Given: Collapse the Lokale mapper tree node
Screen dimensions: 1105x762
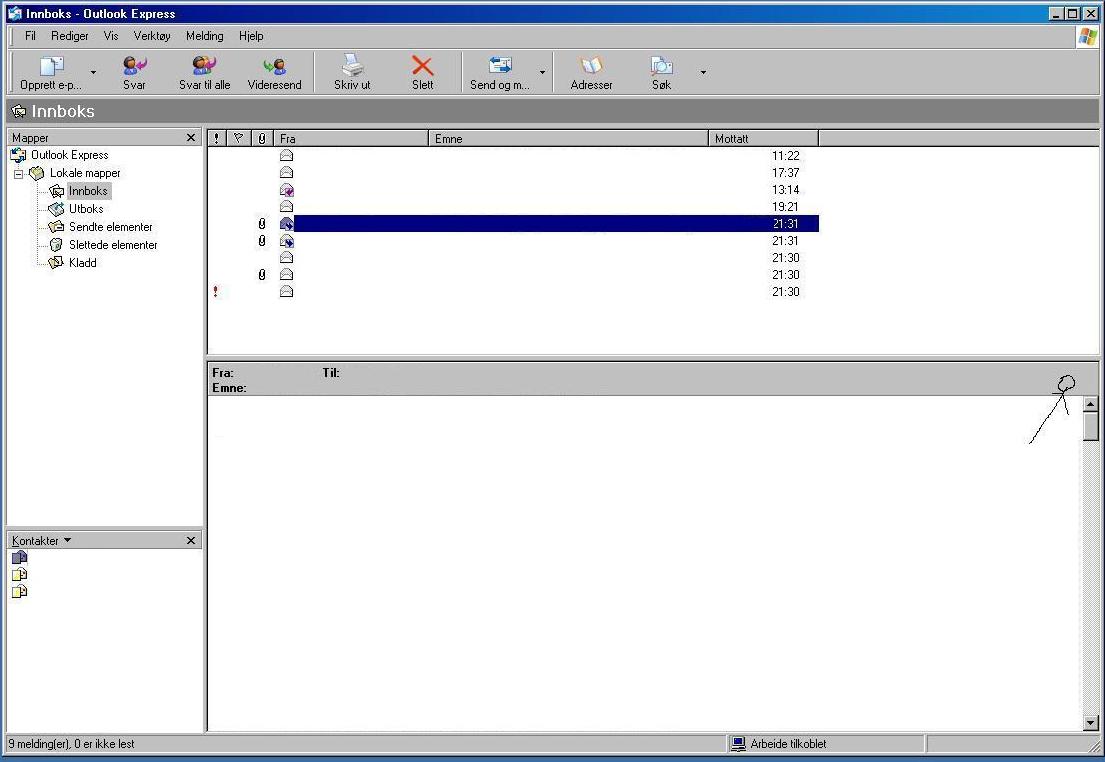Looking at the screenshot, I should [x=18, y=173].
